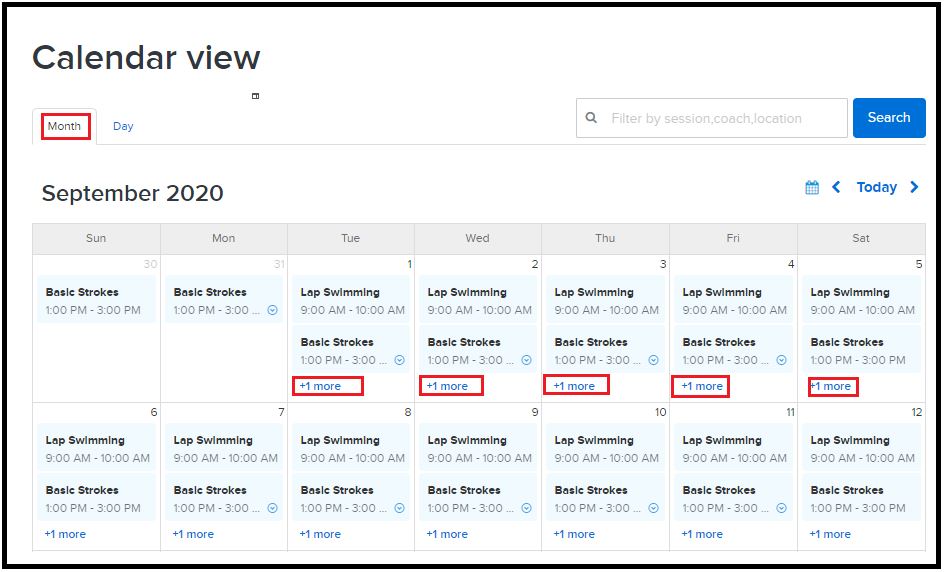This screenshot has width=945, height=572.
Task: Expand Basic Strokes session on September 8
Action: coord(400,508)
